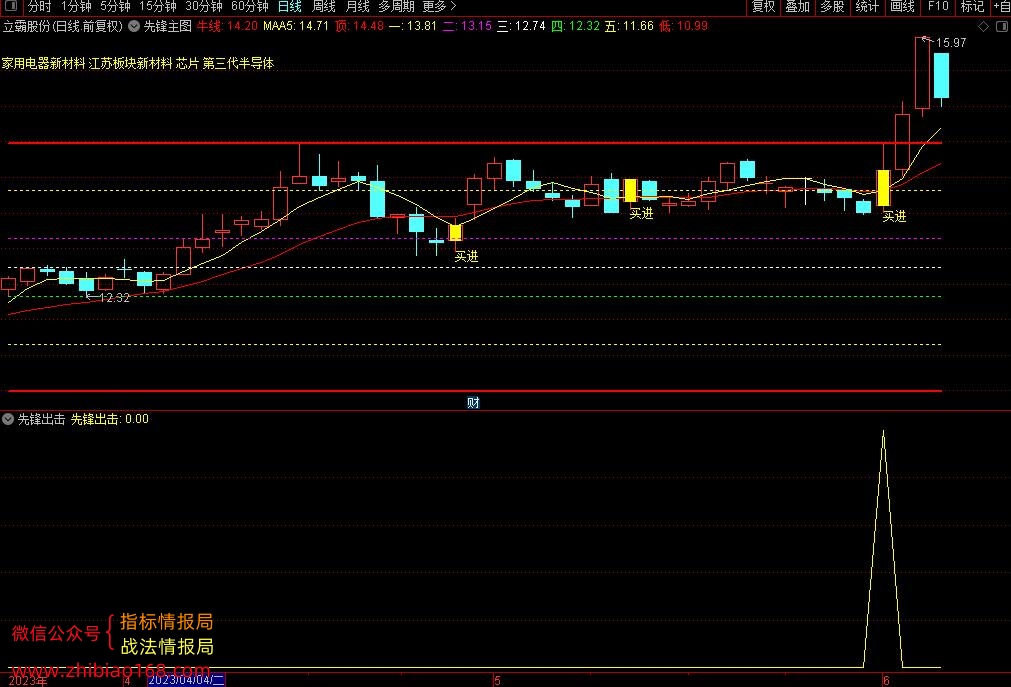Open the 多周期 multi-period view
Image resolution: width=1011 pixels, height=687 pixels.
click(x=396, y=6)
